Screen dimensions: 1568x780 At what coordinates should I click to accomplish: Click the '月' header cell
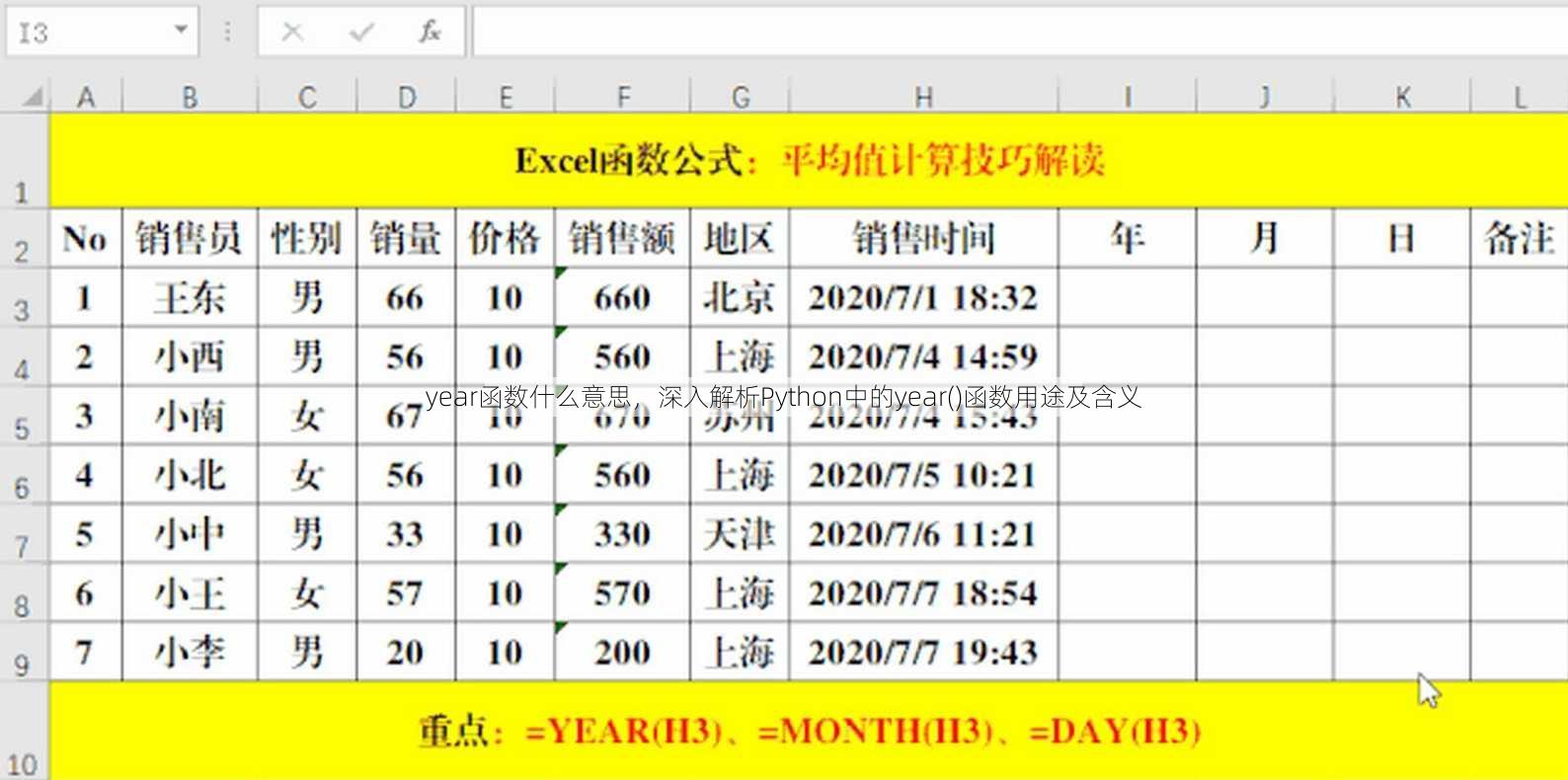1265,238
